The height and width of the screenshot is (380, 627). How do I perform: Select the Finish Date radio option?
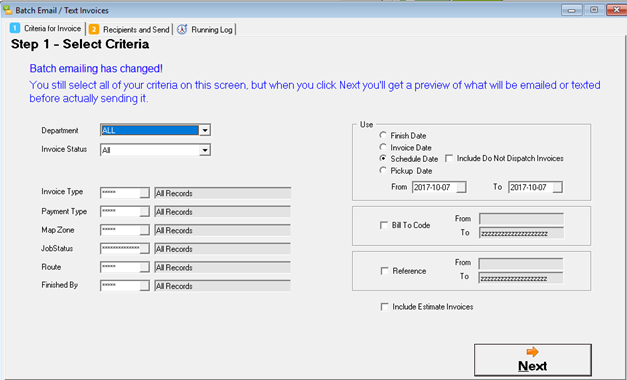tap(383, 135)
